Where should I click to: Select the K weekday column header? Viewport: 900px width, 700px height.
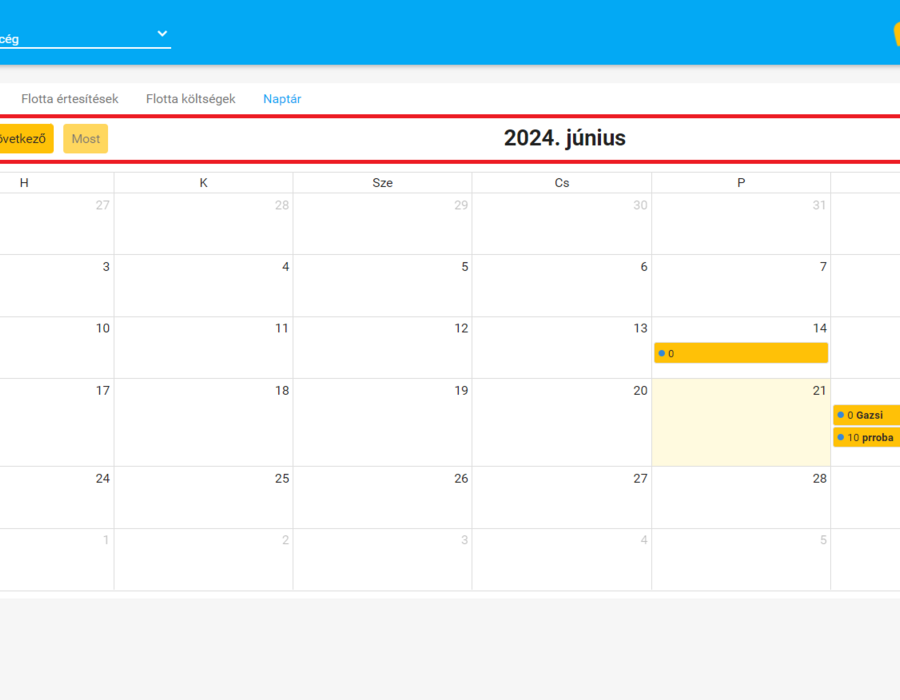[203, 182]
